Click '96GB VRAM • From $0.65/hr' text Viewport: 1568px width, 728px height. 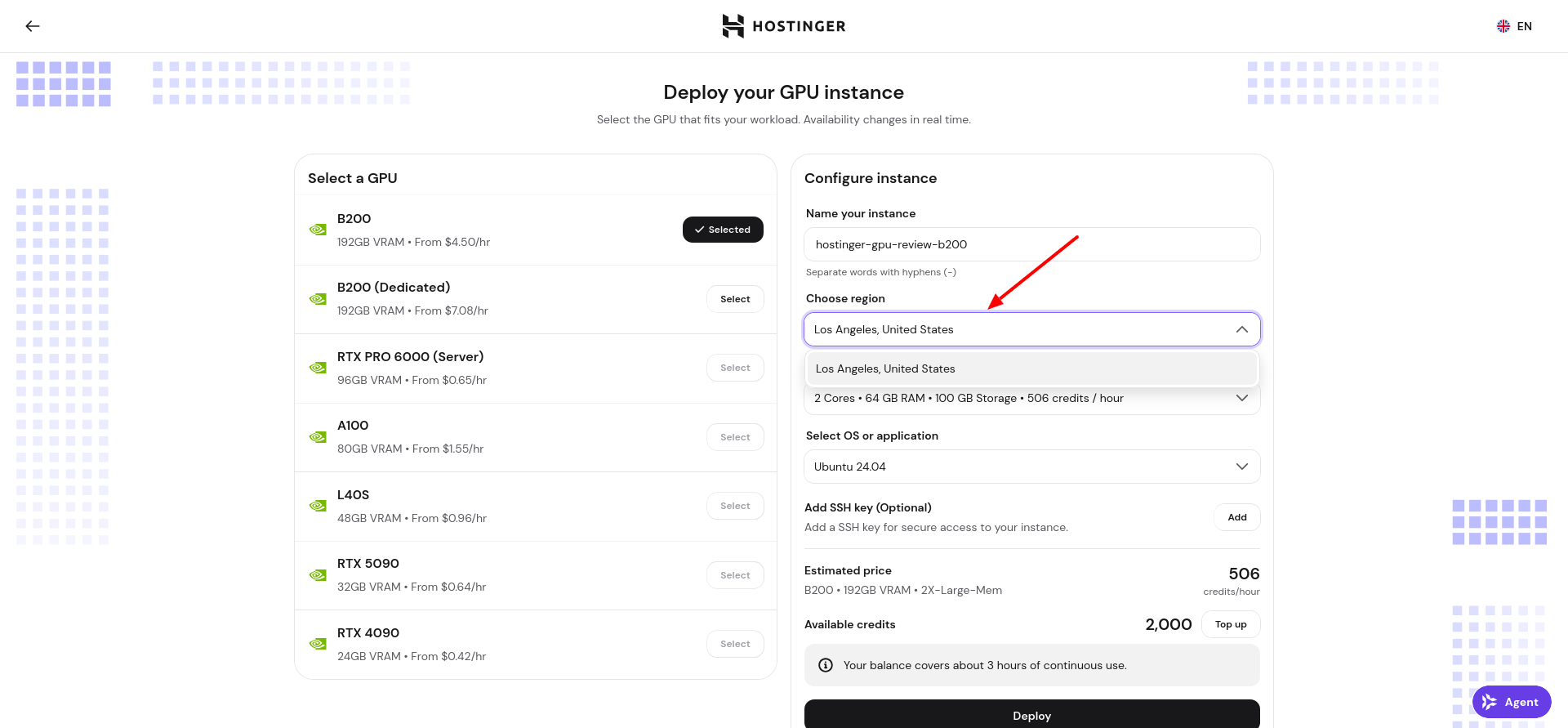(412, 380)
